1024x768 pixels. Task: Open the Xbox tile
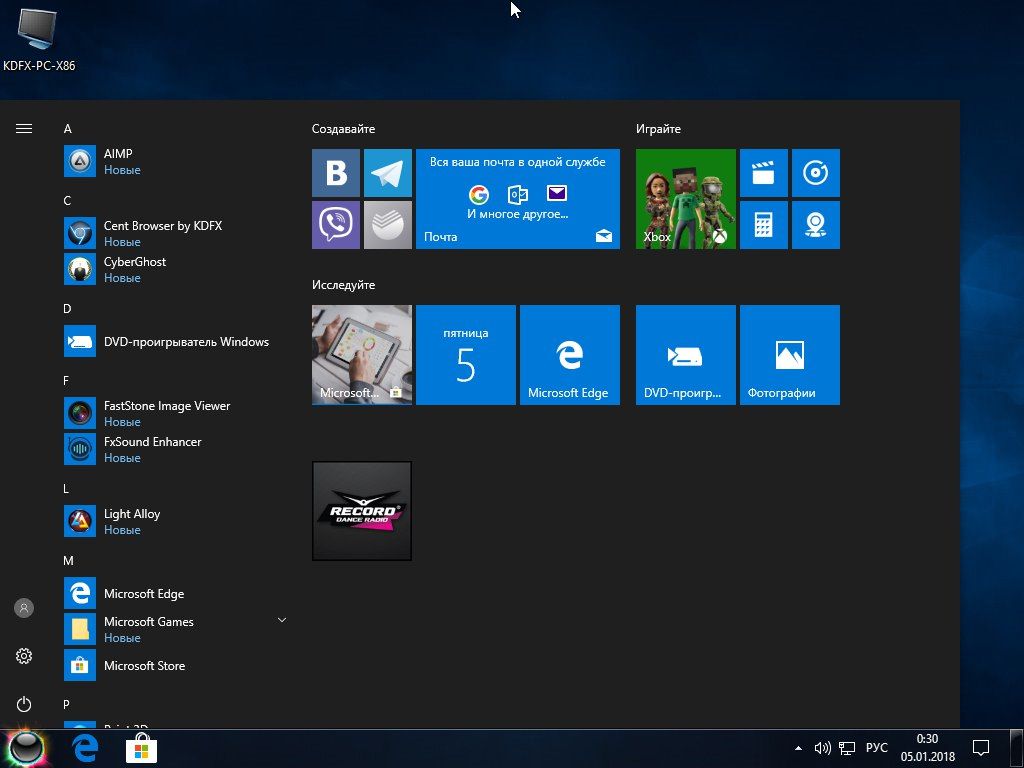click(686, 199)
